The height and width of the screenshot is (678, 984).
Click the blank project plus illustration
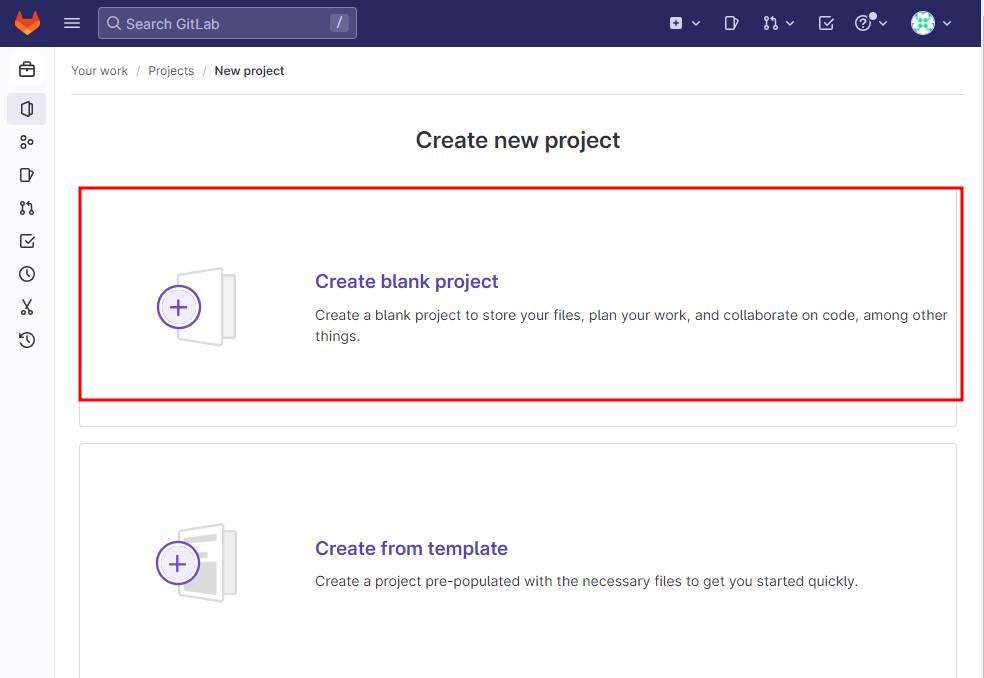coord(196,307)
